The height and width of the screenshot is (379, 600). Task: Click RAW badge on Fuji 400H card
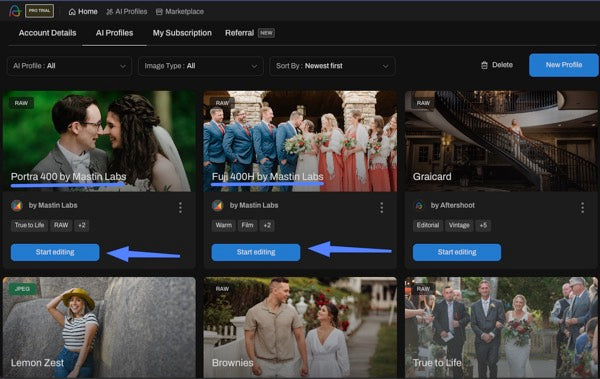click(222, 103)
